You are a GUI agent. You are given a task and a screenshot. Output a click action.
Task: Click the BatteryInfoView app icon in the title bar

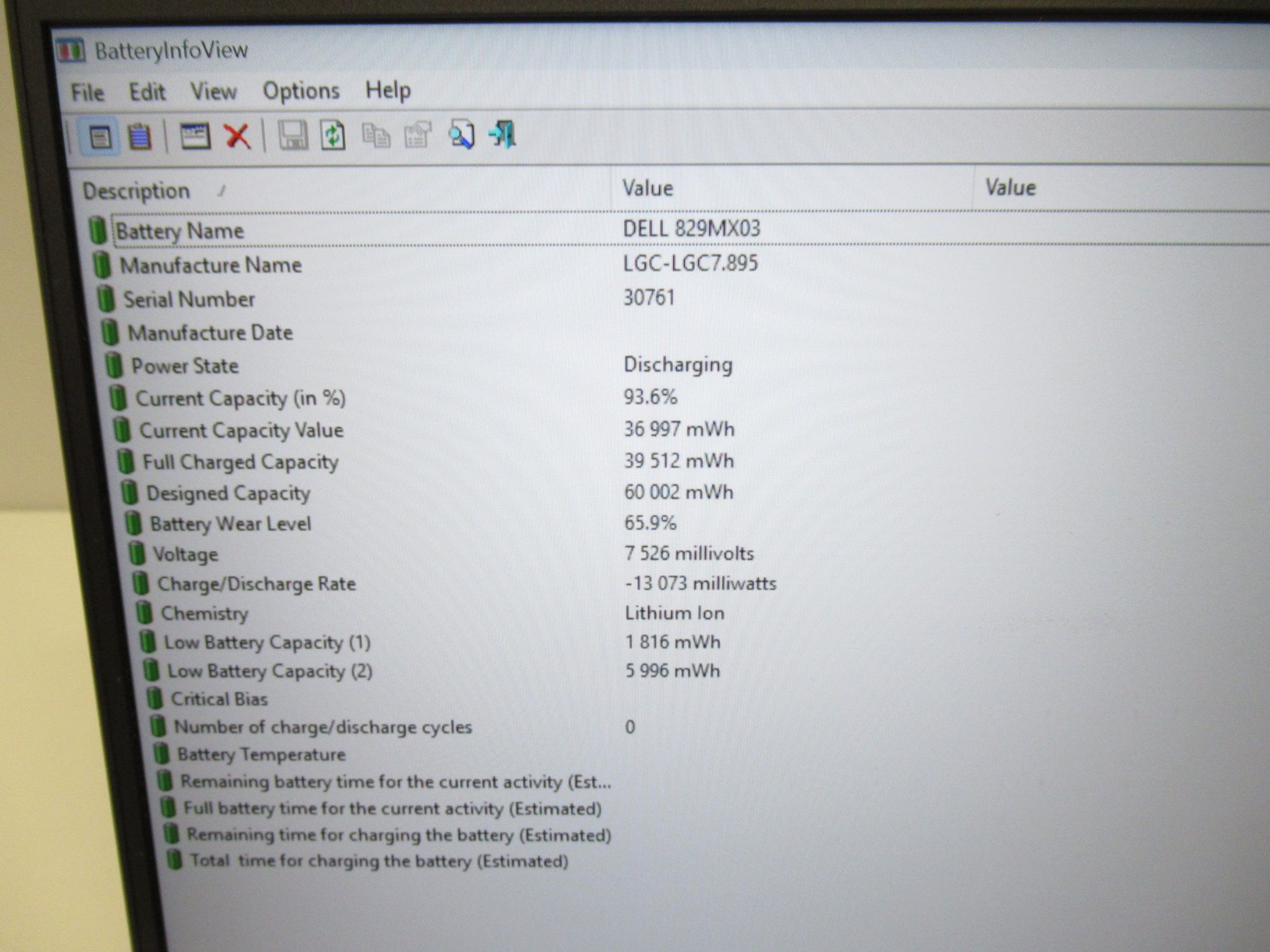click(x=70, y=51)
